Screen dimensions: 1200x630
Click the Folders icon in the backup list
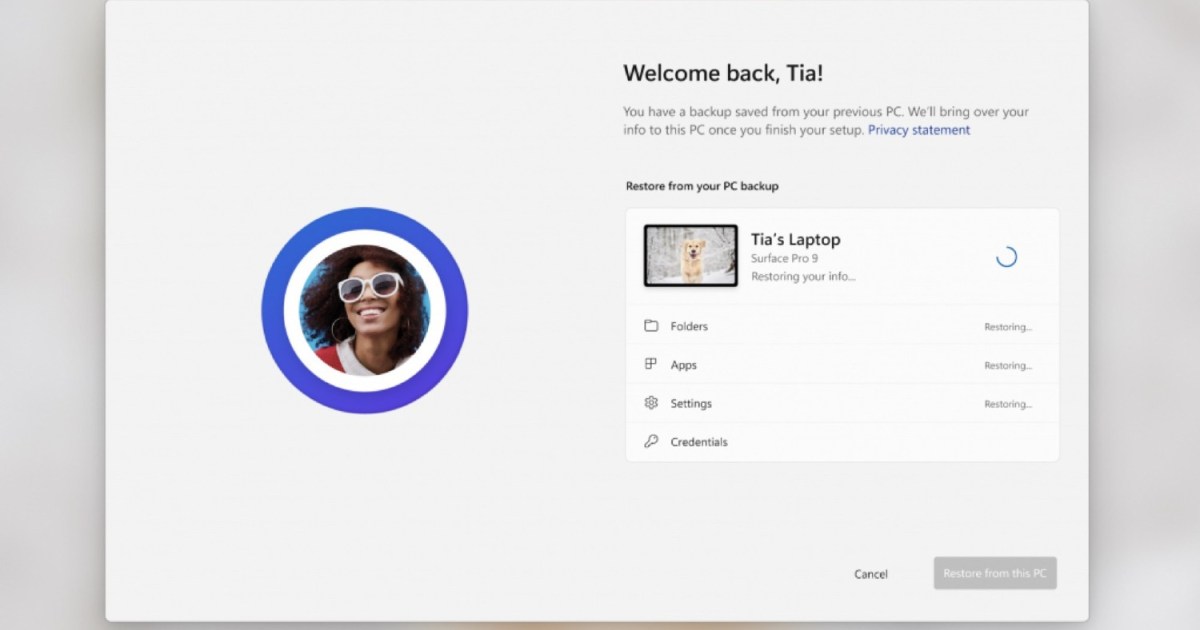650,326
